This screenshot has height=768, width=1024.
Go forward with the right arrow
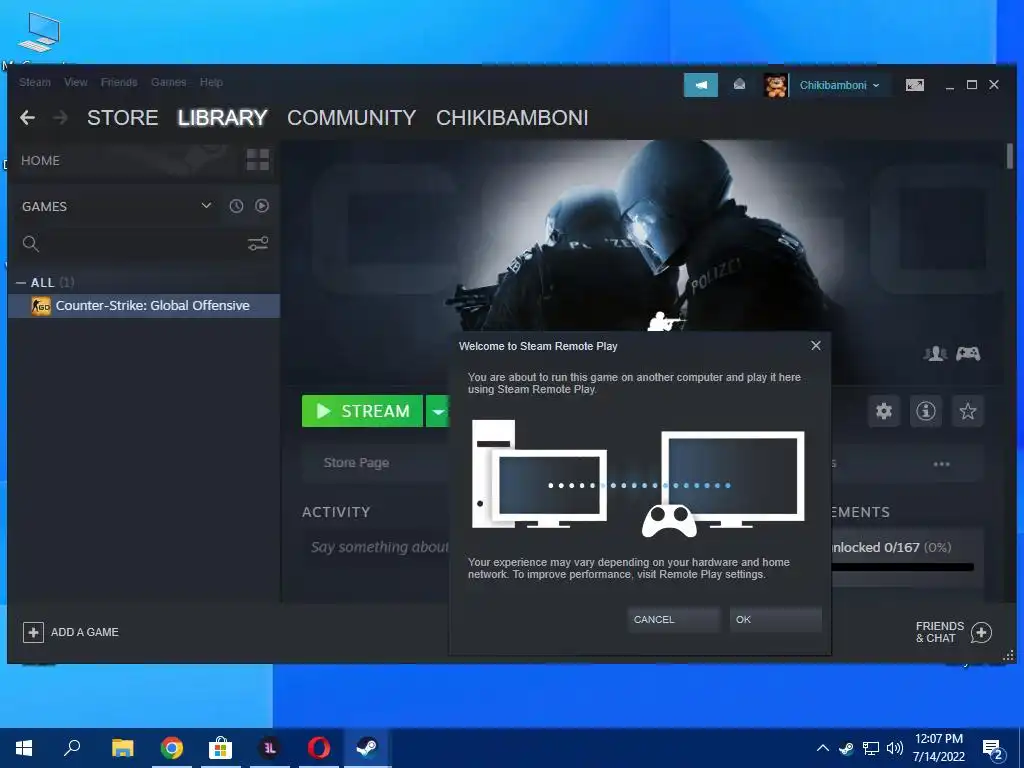(x=60, y=118)
